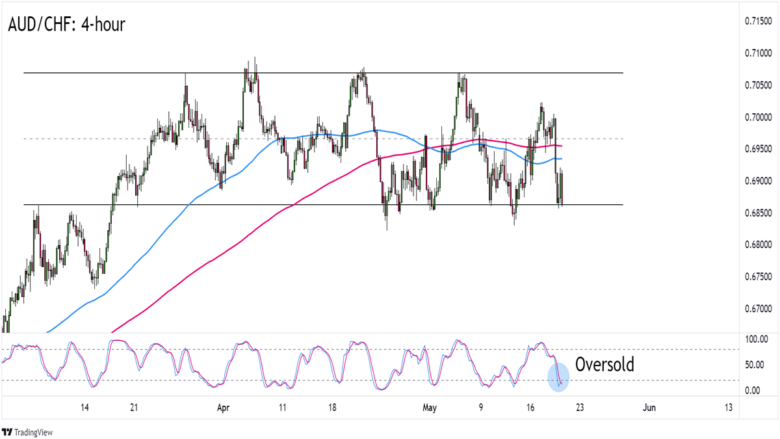Click the 50.00 stochastic scale label
The image size is (780, 439).
click(x=754, y=365)
